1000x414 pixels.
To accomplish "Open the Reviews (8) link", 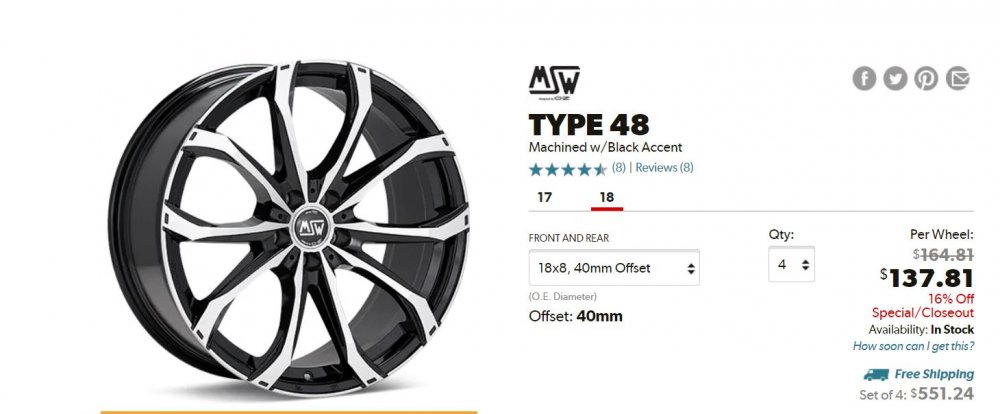I will (x=664, y=168).
